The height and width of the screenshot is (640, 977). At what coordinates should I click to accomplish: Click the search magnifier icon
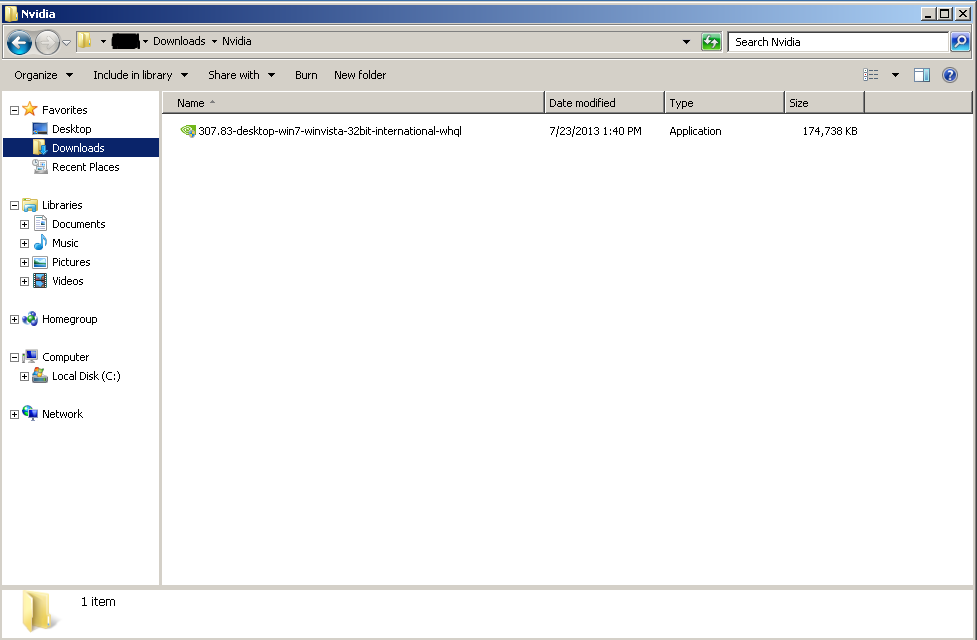click(x=960, y=42)
